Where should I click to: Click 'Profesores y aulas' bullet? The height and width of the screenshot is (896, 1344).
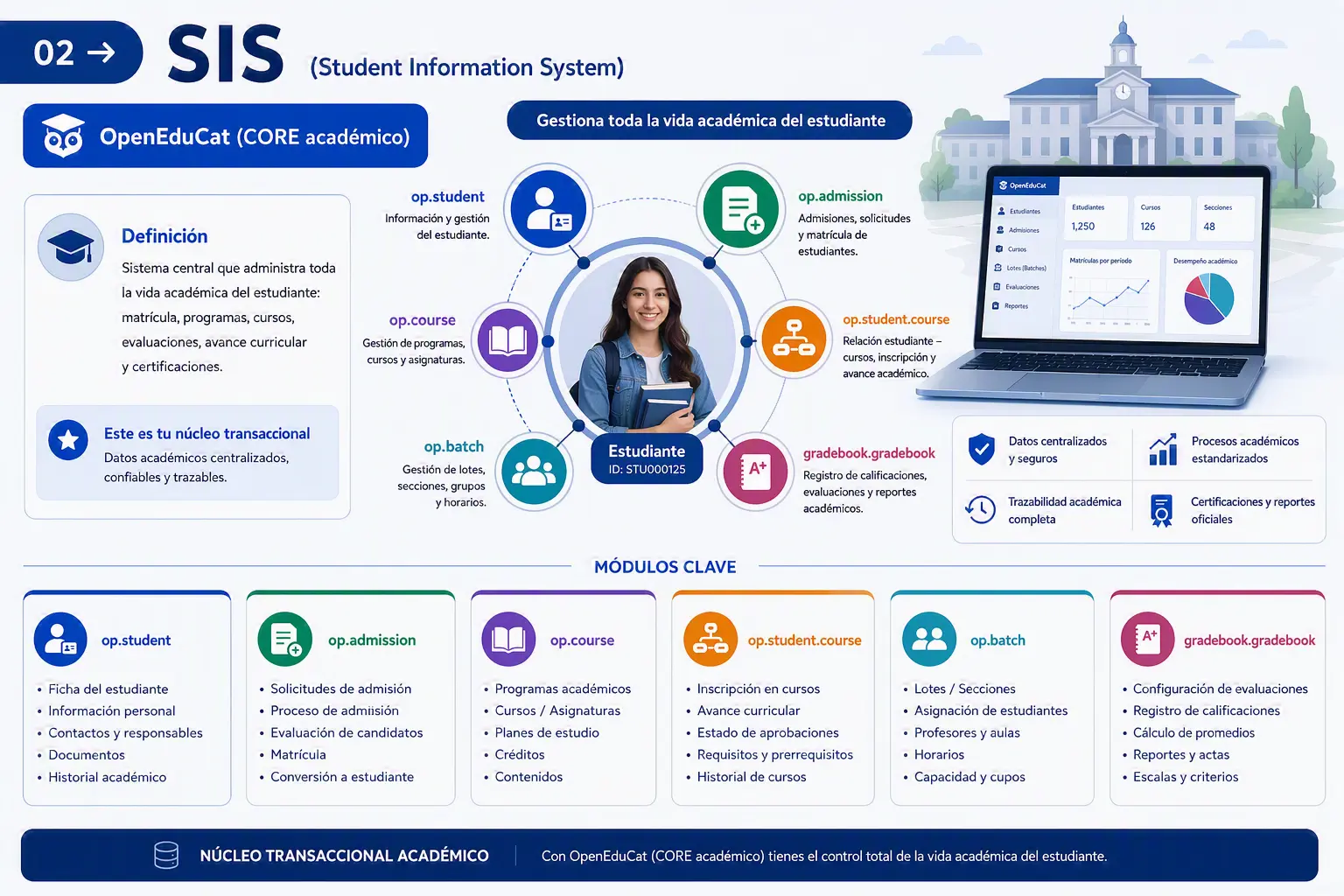[x=967, y=733]
